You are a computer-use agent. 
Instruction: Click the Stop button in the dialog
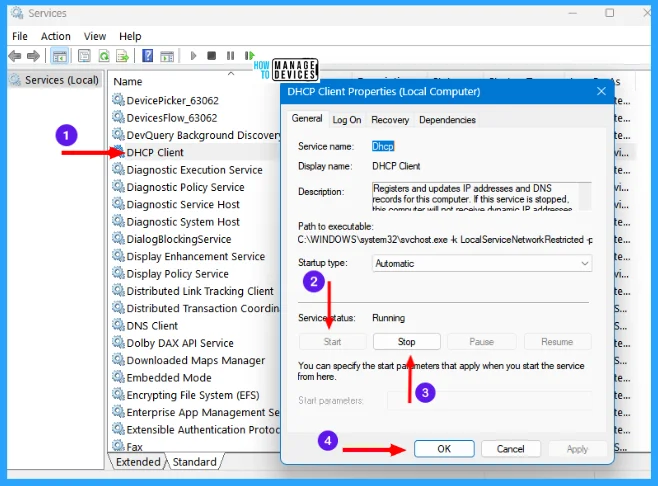tap(407, 342)
